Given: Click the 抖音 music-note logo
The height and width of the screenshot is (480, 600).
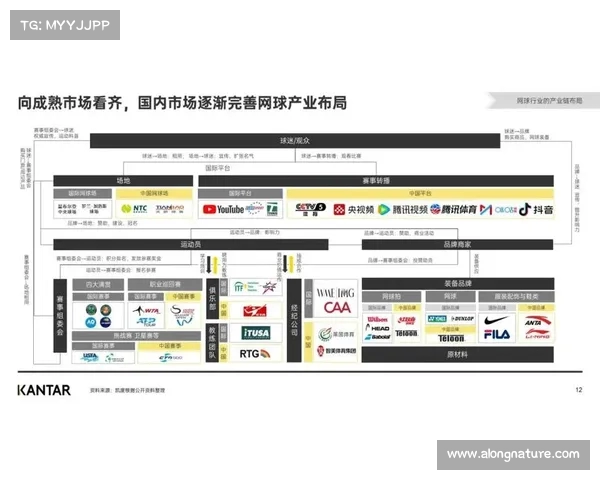Looking at the screenshot, I should tap(536, 209).
